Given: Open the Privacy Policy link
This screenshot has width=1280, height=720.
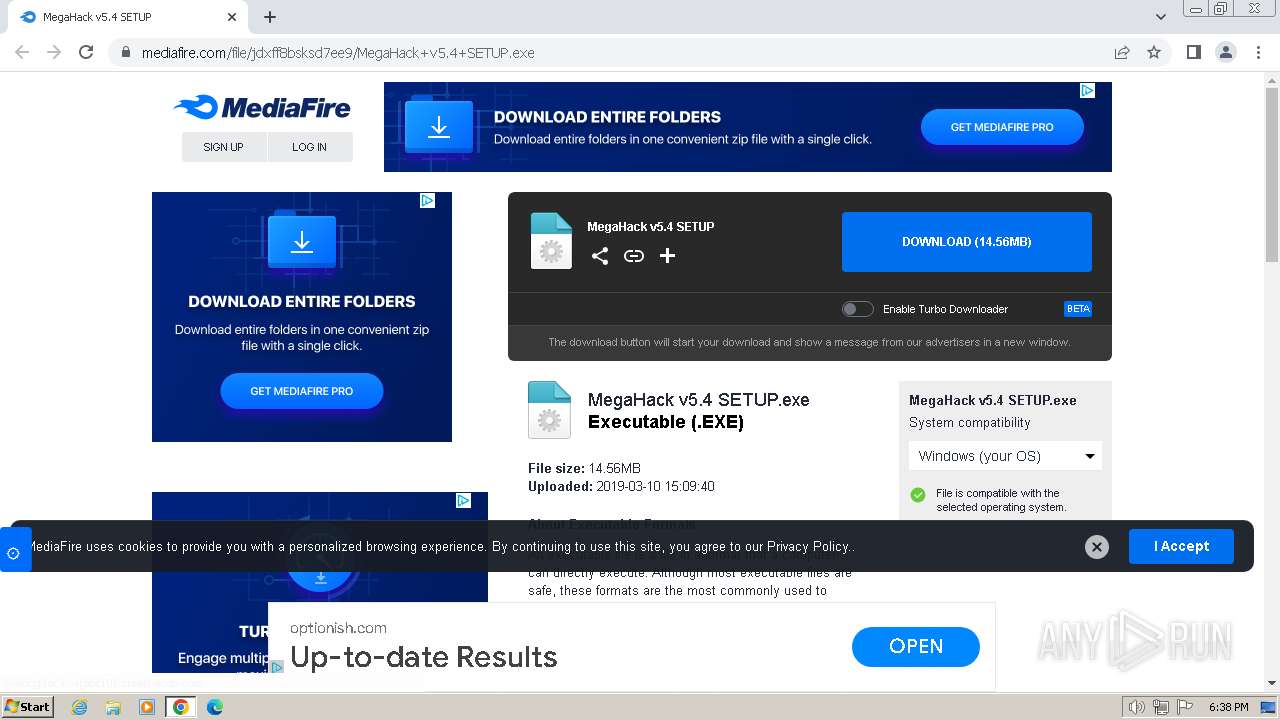Looking at the screenshot, I should pyautogui.click(x=808, y=546).
